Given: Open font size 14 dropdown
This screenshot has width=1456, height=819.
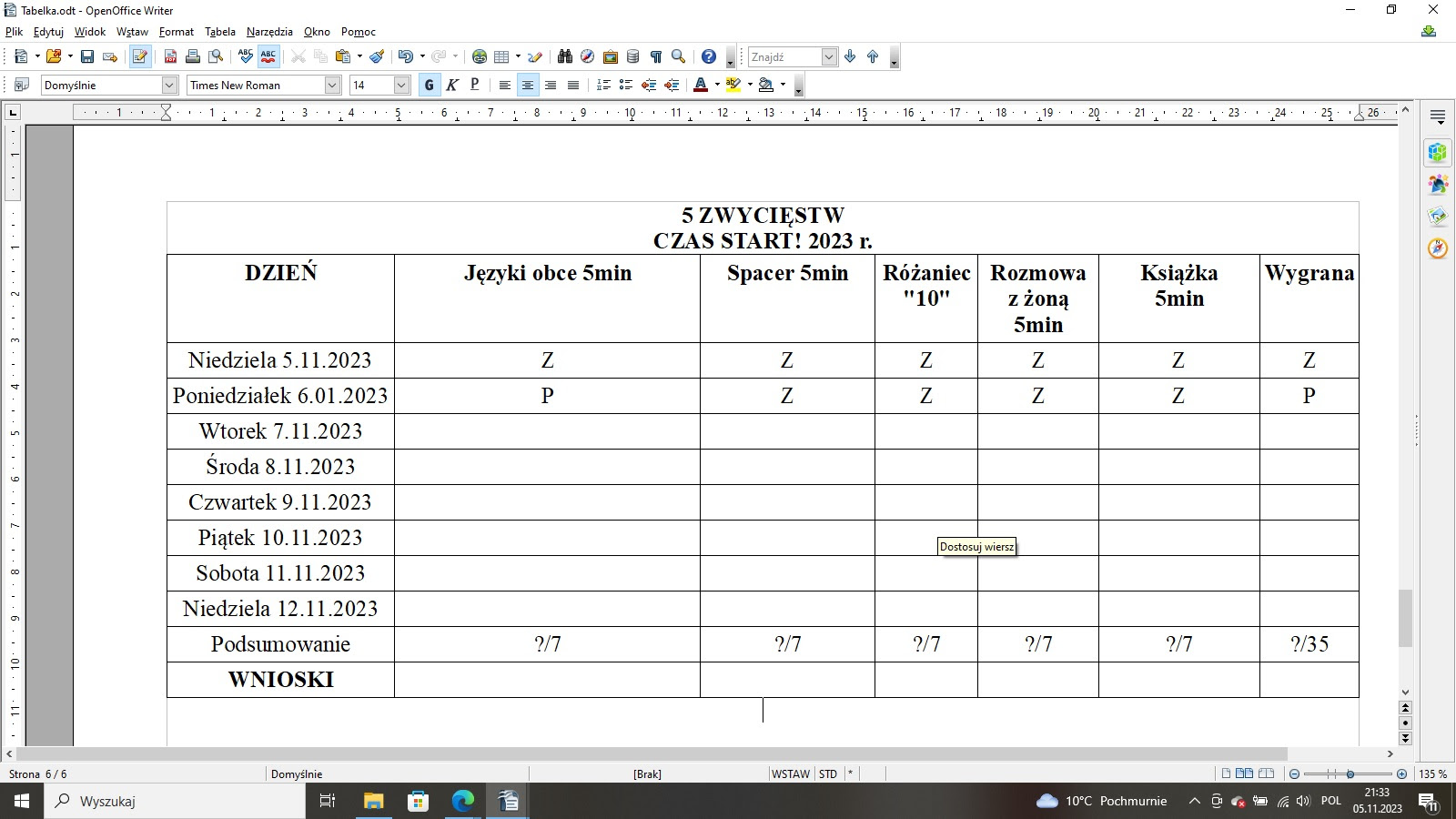Looking at the screenshot, I should tap(402, 85).
